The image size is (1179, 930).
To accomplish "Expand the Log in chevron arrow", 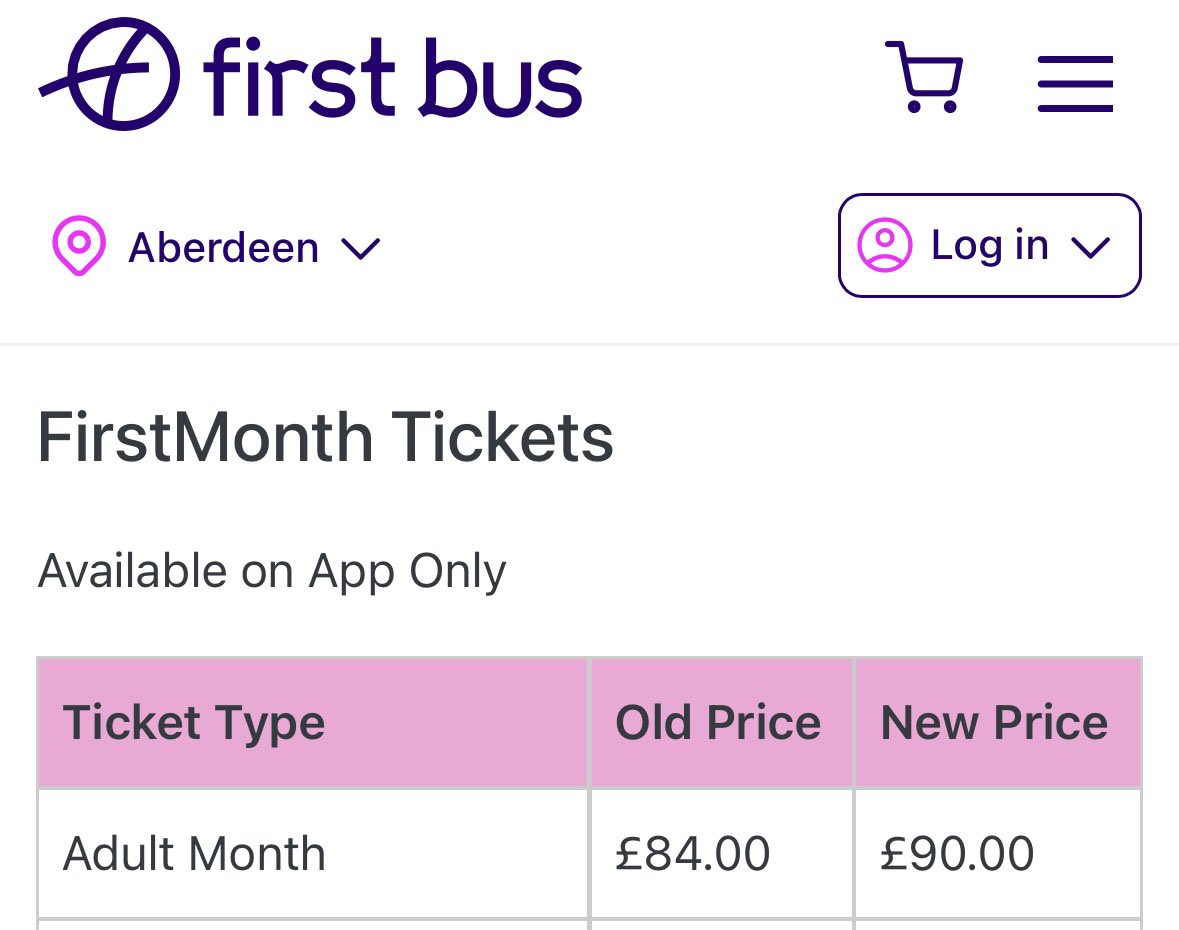I will pos(1089,247).
